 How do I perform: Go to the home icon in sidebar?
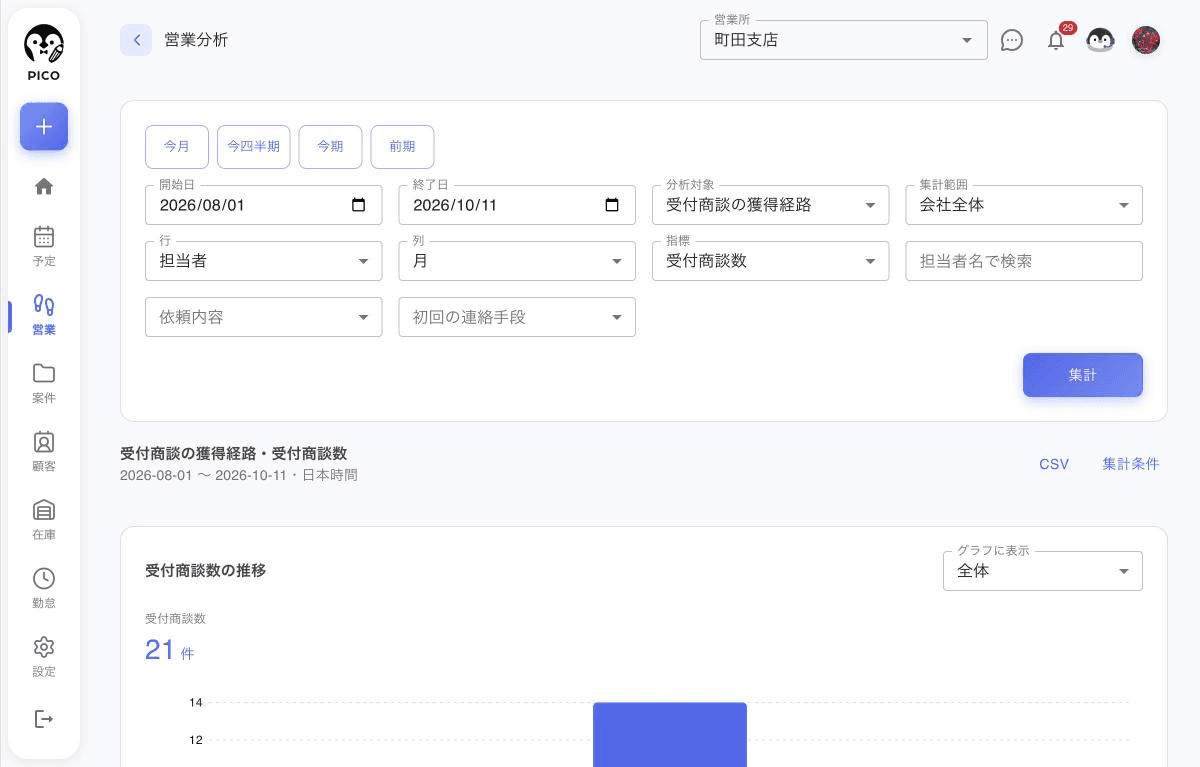coord(44,186)
